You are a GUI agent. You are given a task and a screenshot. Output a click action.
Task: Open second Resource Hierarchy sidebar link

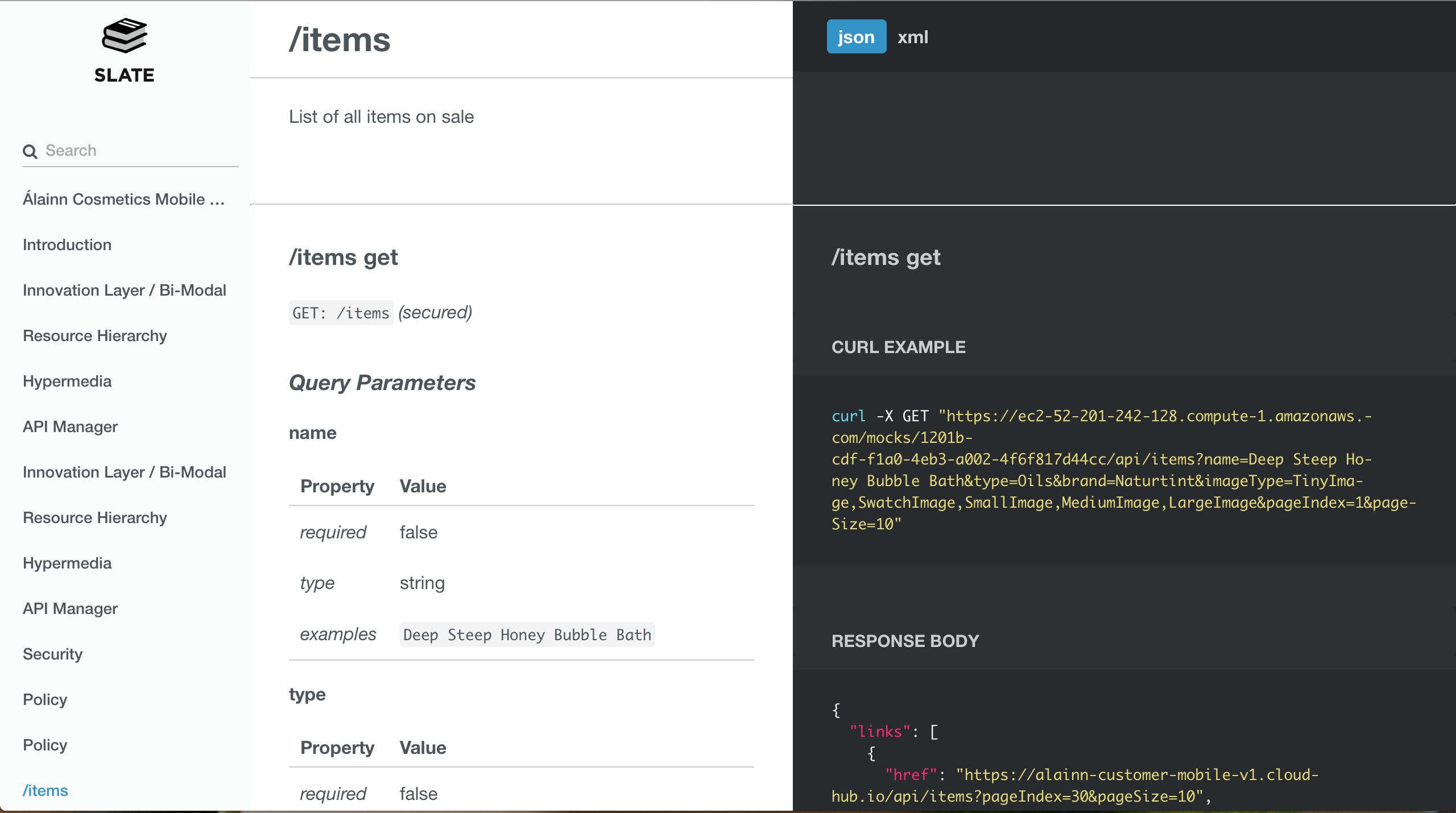(94, 517)
